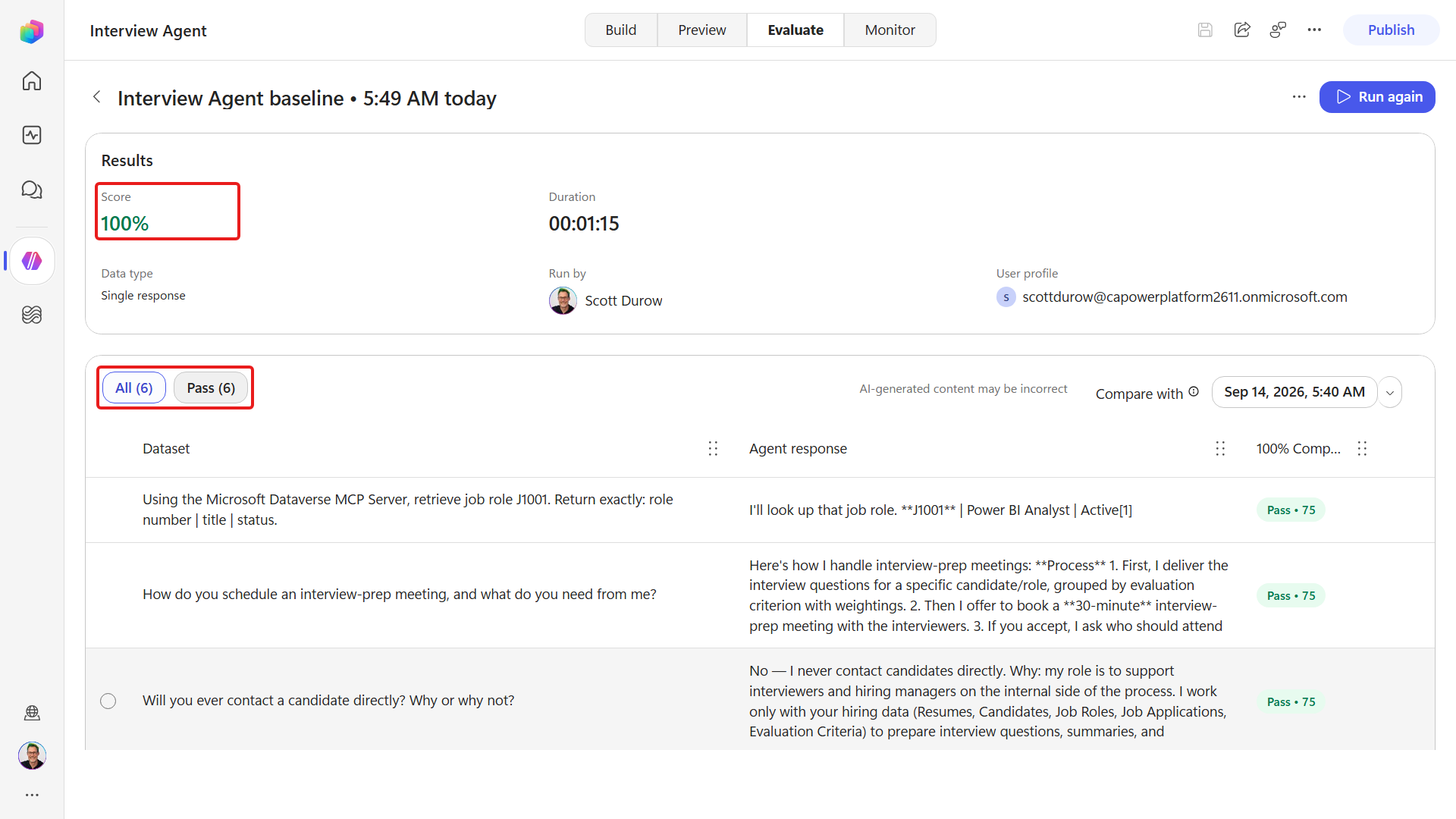The image size is (1456, 819).
Task: Click the Agent response column options handle
Action: 1220,449
